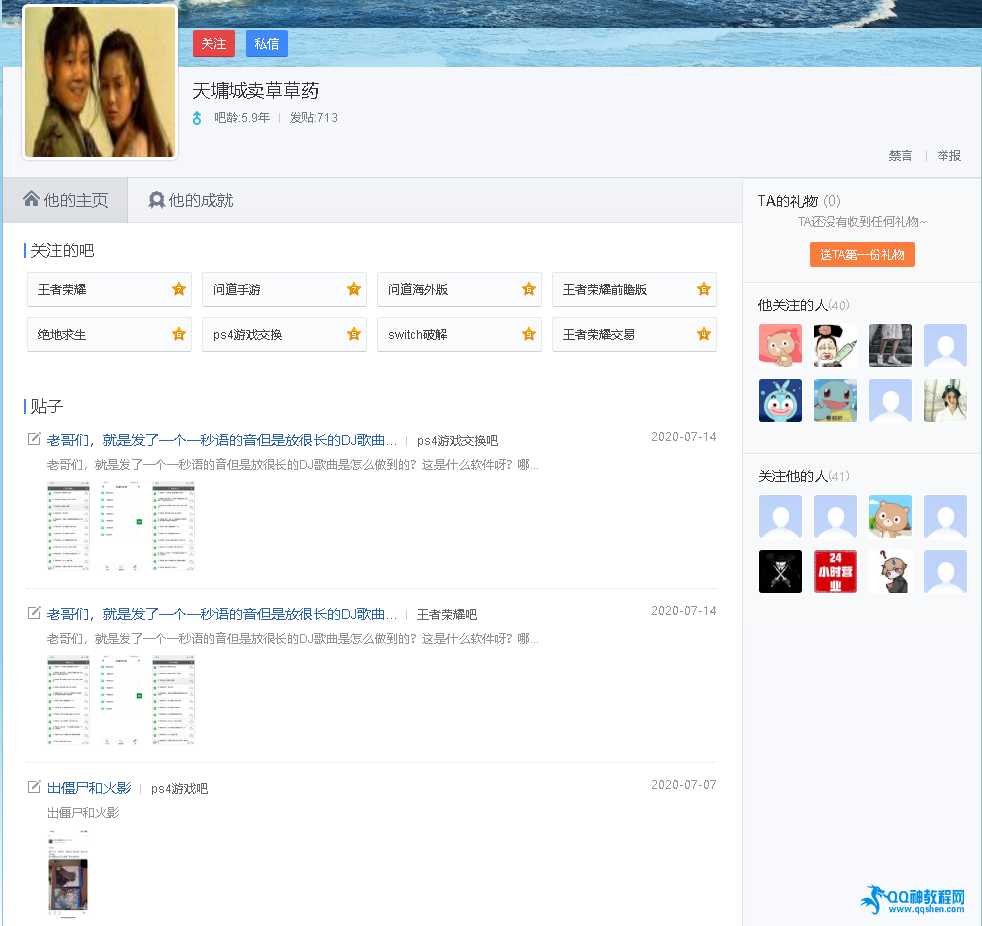This screenshot has width=982, height=926.
Task: Open the 王者荣耀 forum card
Action: tap(110, 289)
